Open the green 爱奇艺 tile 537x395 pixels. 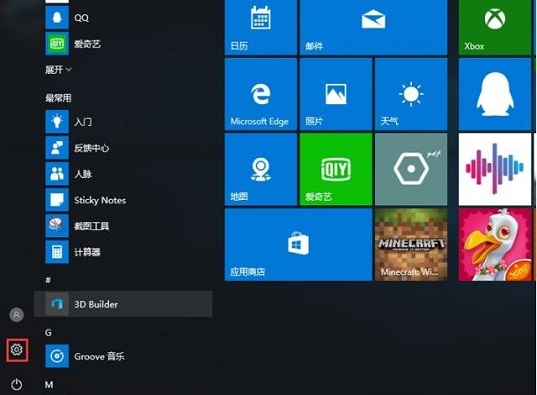click(x=336, y=169)
